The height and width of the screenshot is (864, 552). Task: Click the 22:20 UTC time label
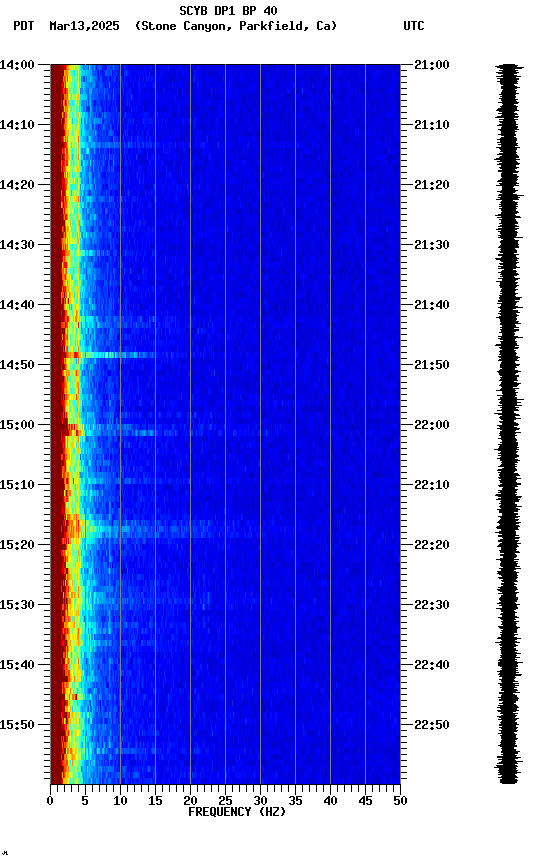tap(432, 545)
